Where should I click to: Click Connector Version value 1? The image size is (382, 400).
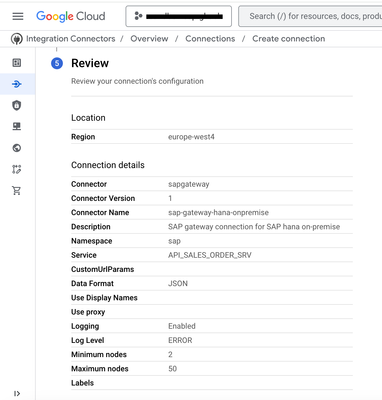click(x=170, y=198)
